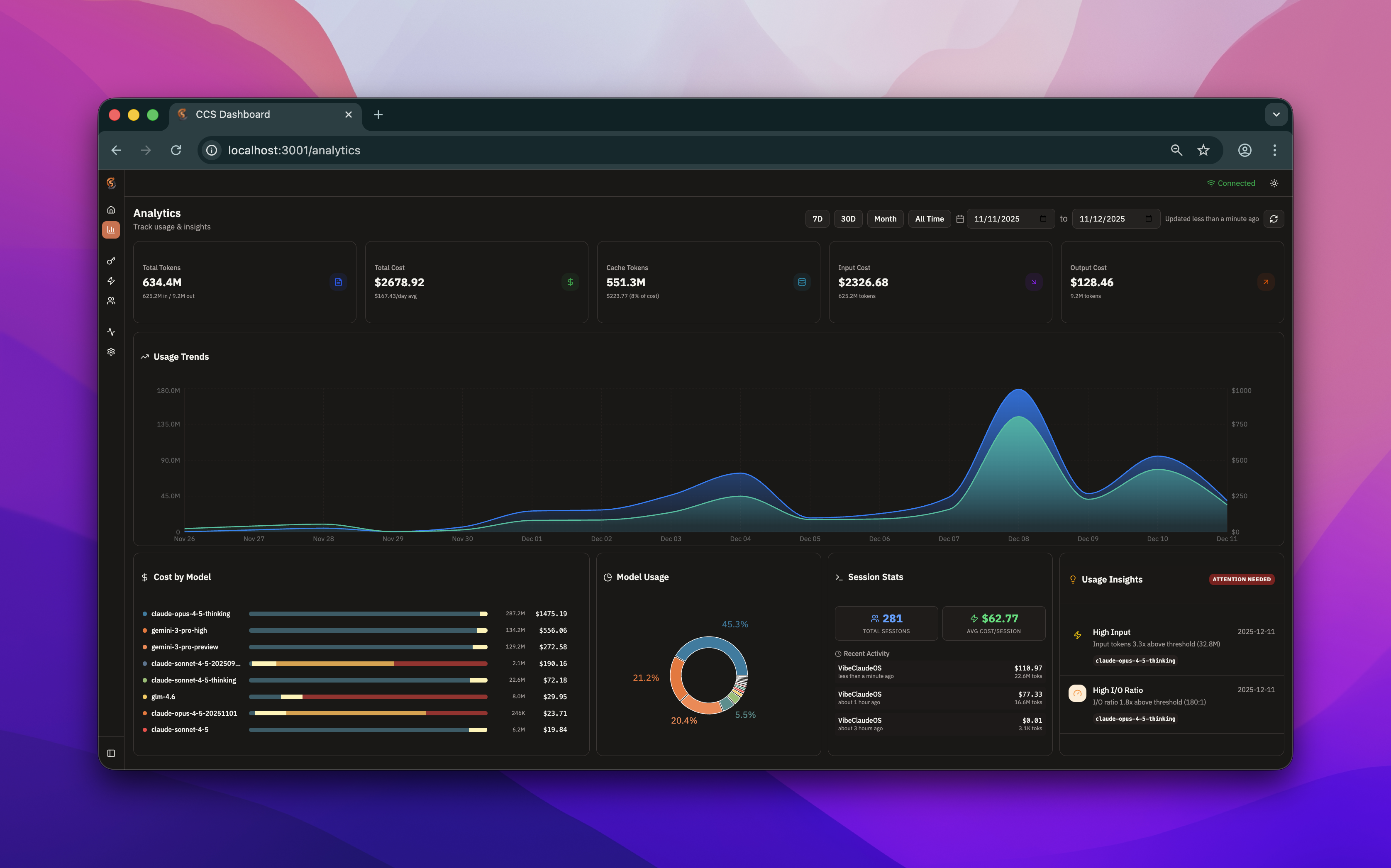Open the Users section in the sidebar
Screen dimensions: 1391x868
[x=111, y=300]
